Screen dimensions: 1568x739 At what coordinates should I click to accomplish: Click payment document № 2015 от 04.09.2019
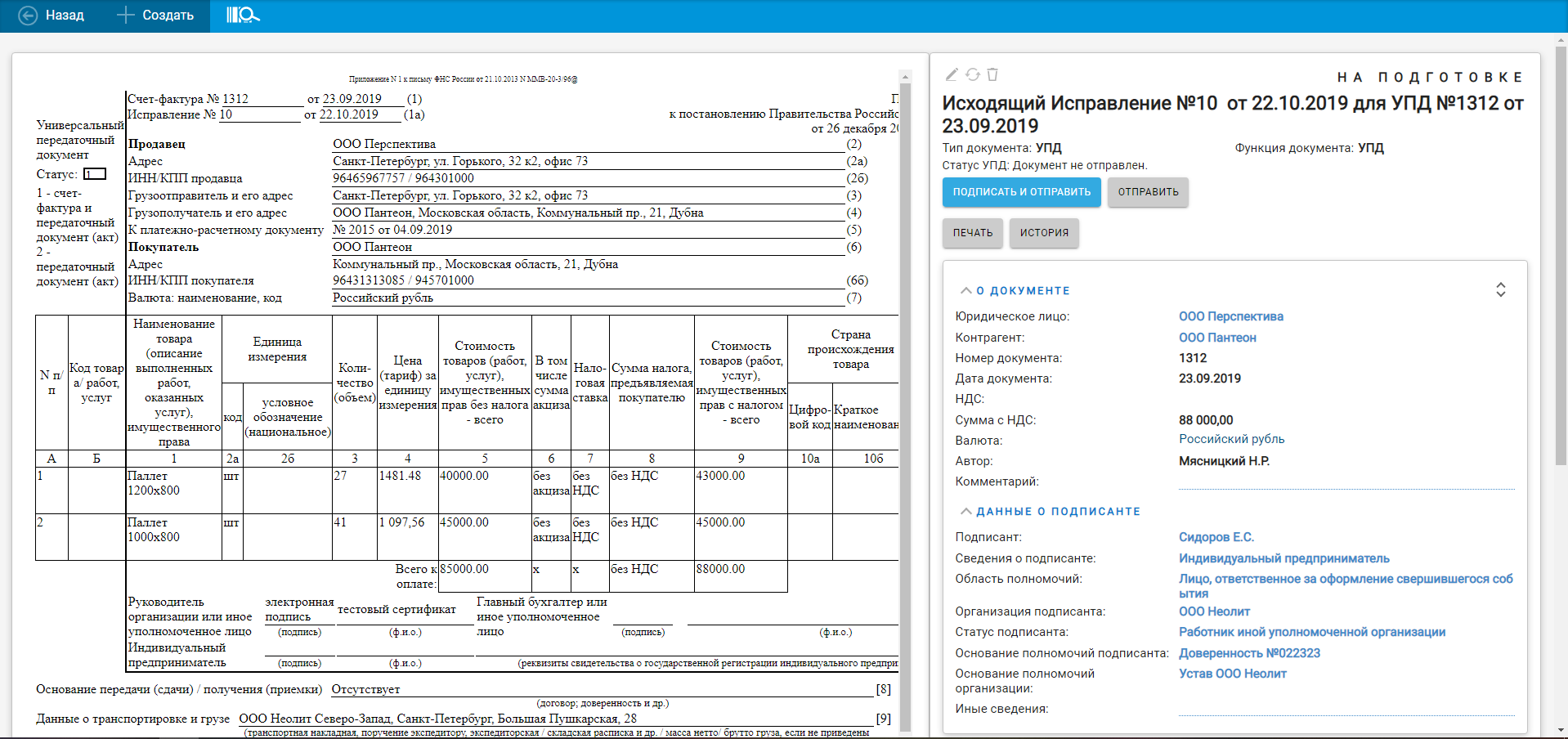(x=392, y=230)
